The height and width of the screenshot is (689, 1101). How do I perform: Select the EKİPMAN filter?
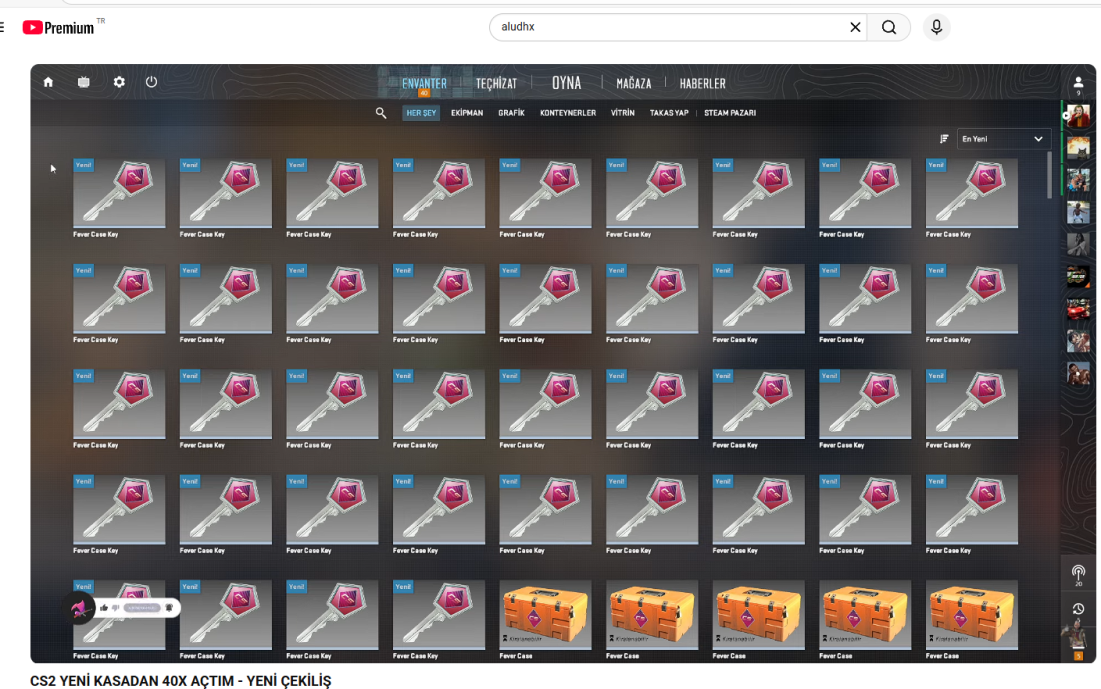coord(467,113)
